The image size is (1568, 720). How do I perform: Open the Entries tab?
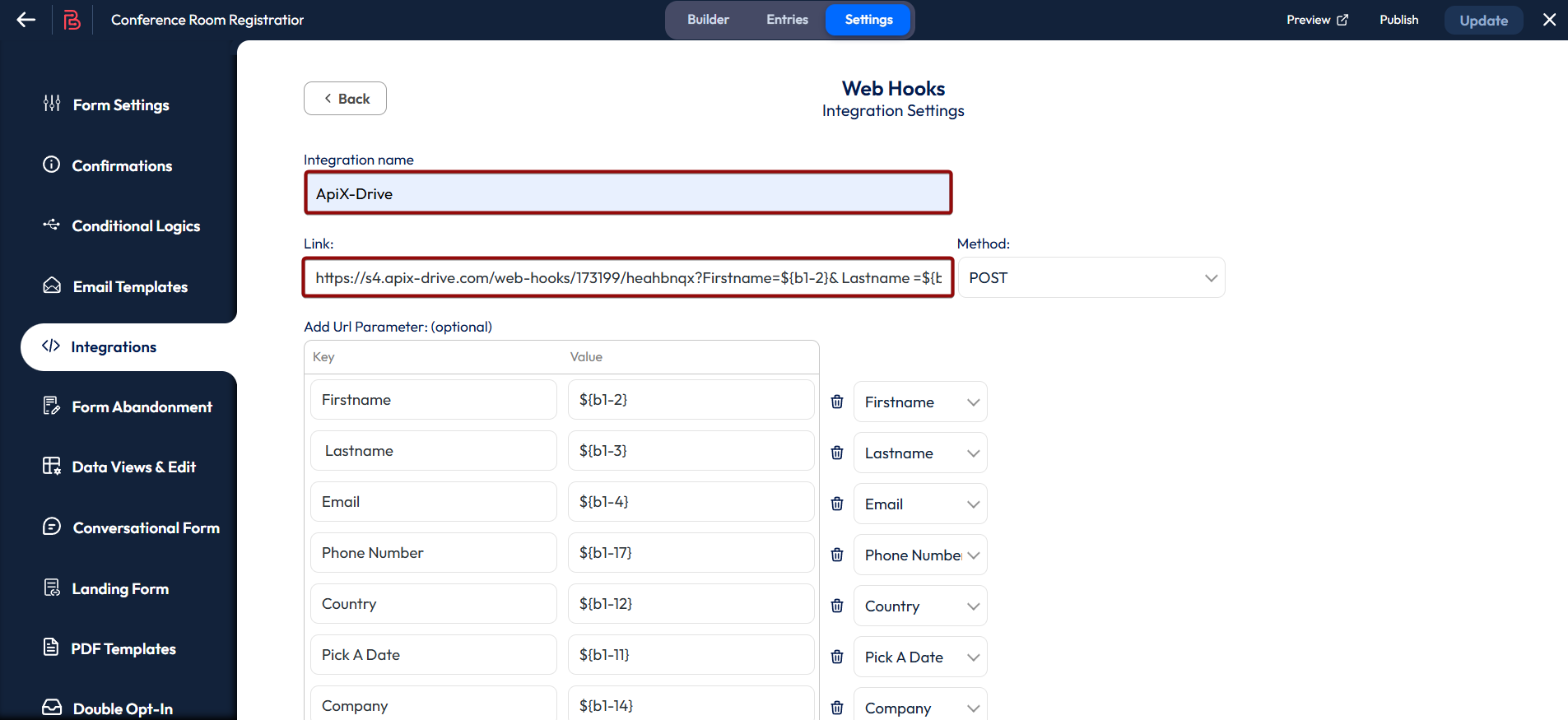pos(787,20)
